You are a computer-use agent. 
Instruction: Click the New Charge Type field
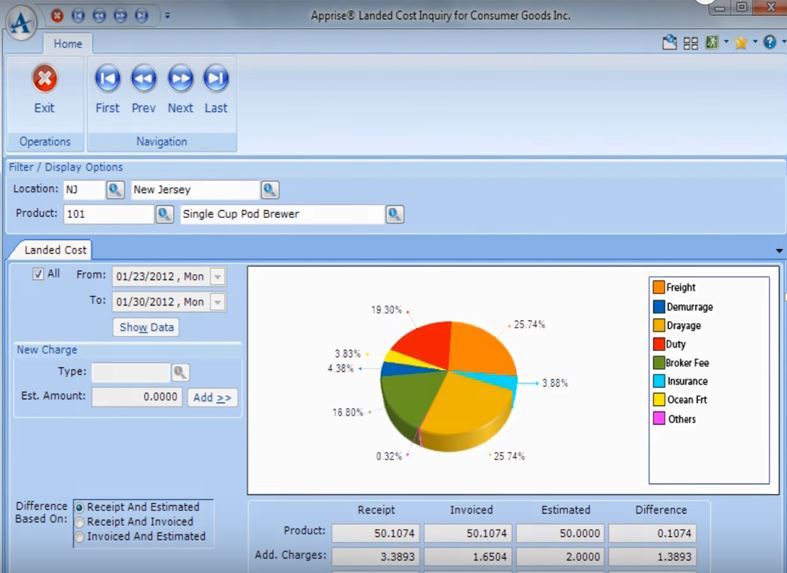point(131,372)
